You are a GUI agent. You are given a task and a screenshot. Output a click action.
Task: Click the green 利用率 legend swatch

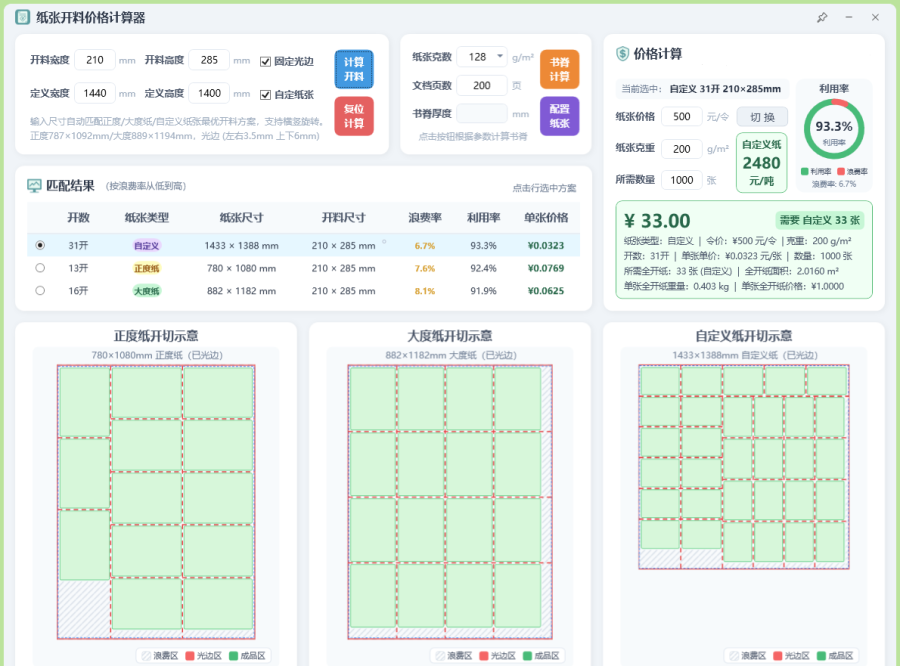coord(805,171)
